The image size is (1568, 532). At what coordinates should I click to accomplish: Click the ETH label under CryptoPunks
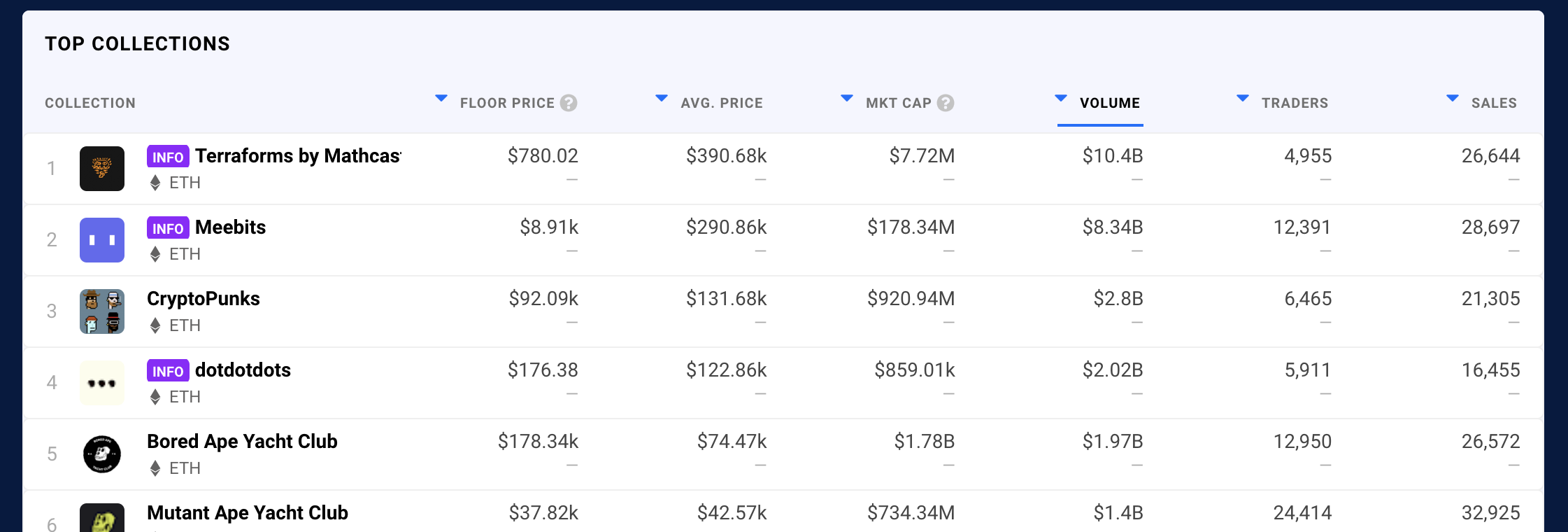[185, 326]
